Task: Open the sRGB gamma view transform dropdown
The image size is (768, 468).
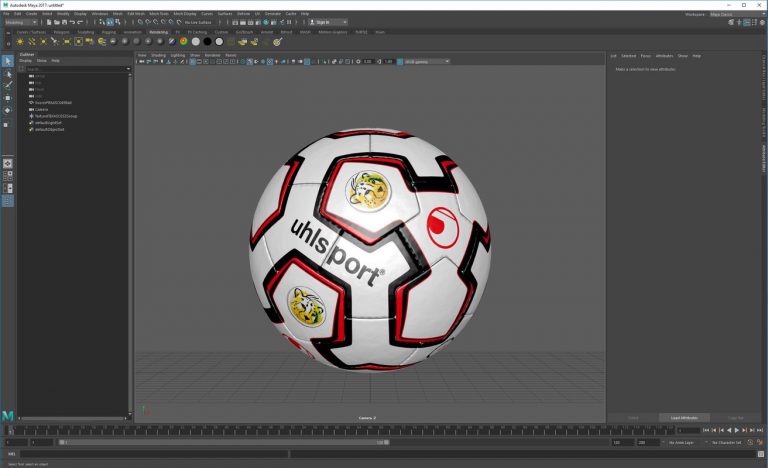Action: pyautogui.click(x=426, y=61)
